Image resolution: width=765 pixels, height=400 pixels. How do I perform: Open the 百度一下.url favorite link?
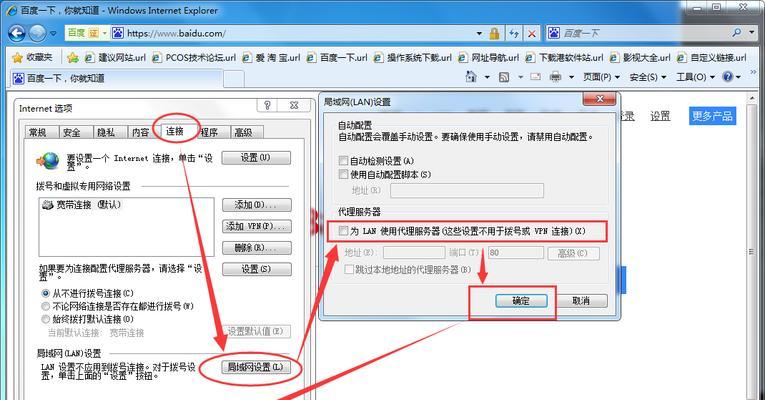[x=337, y=58]
